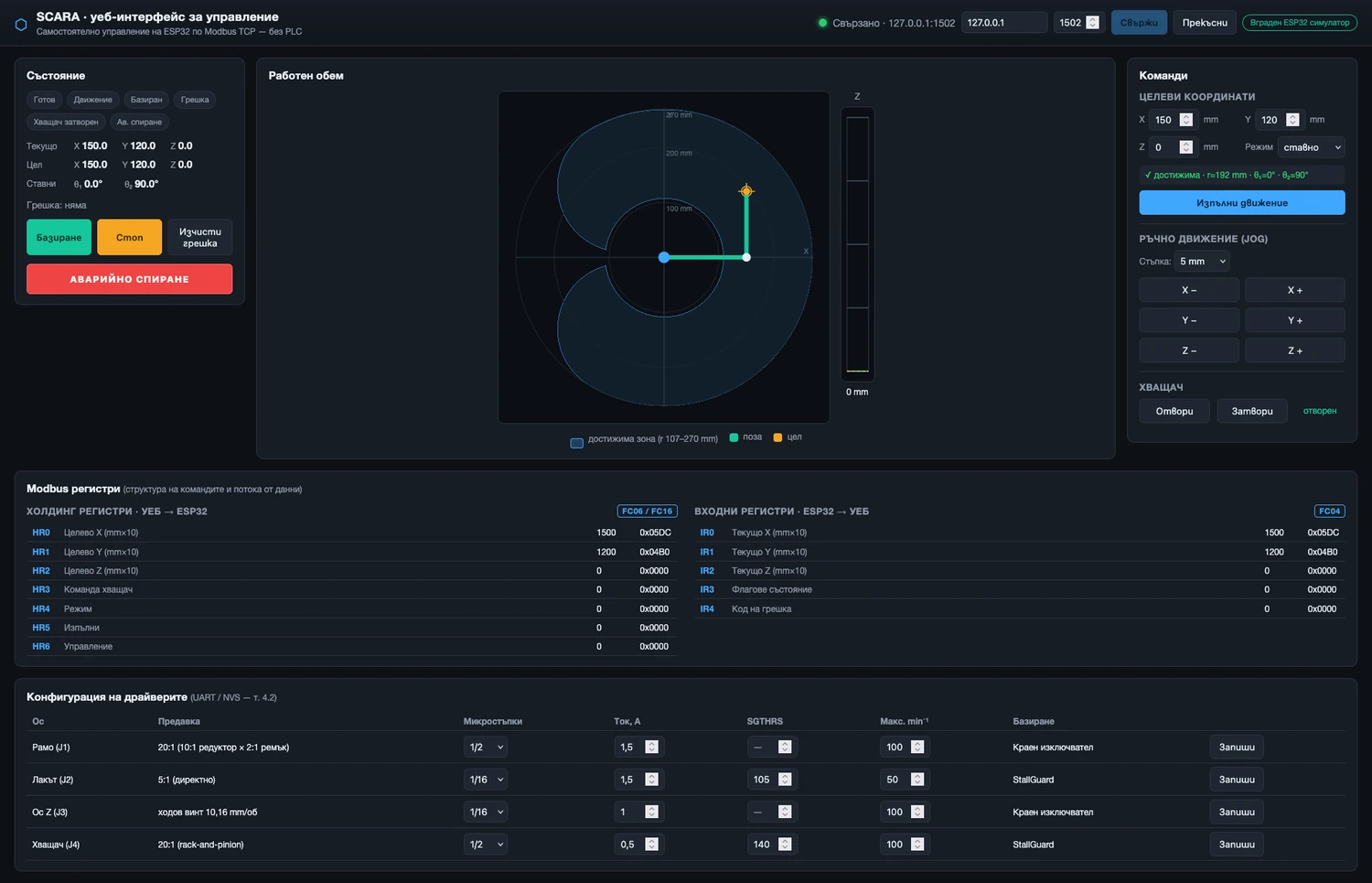Viewport: 1372px width, 883px height.
Task: Click the Движение status chip
Action: coord(93,100)
